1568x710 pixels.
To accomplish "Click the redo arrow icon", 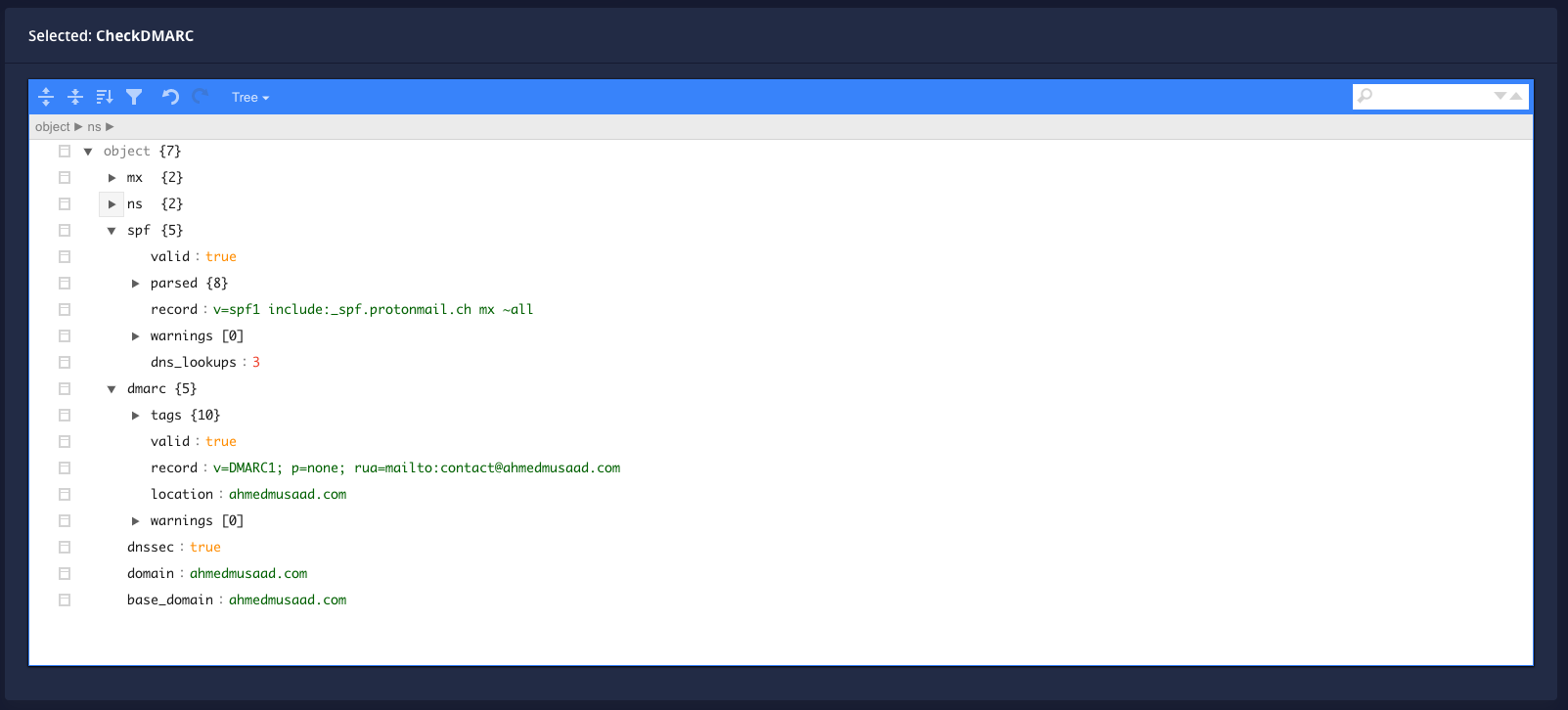I will click(x=201, y=97).
